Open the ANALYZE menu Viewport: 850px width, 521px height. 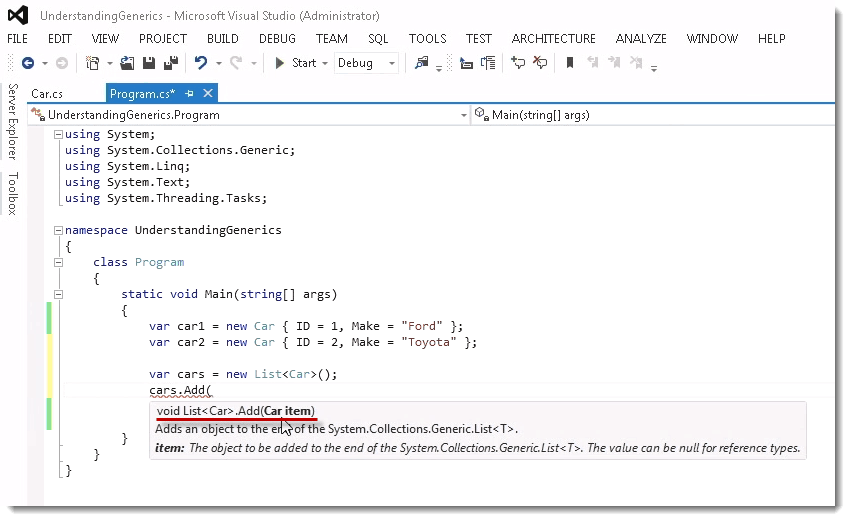(641, 38)
